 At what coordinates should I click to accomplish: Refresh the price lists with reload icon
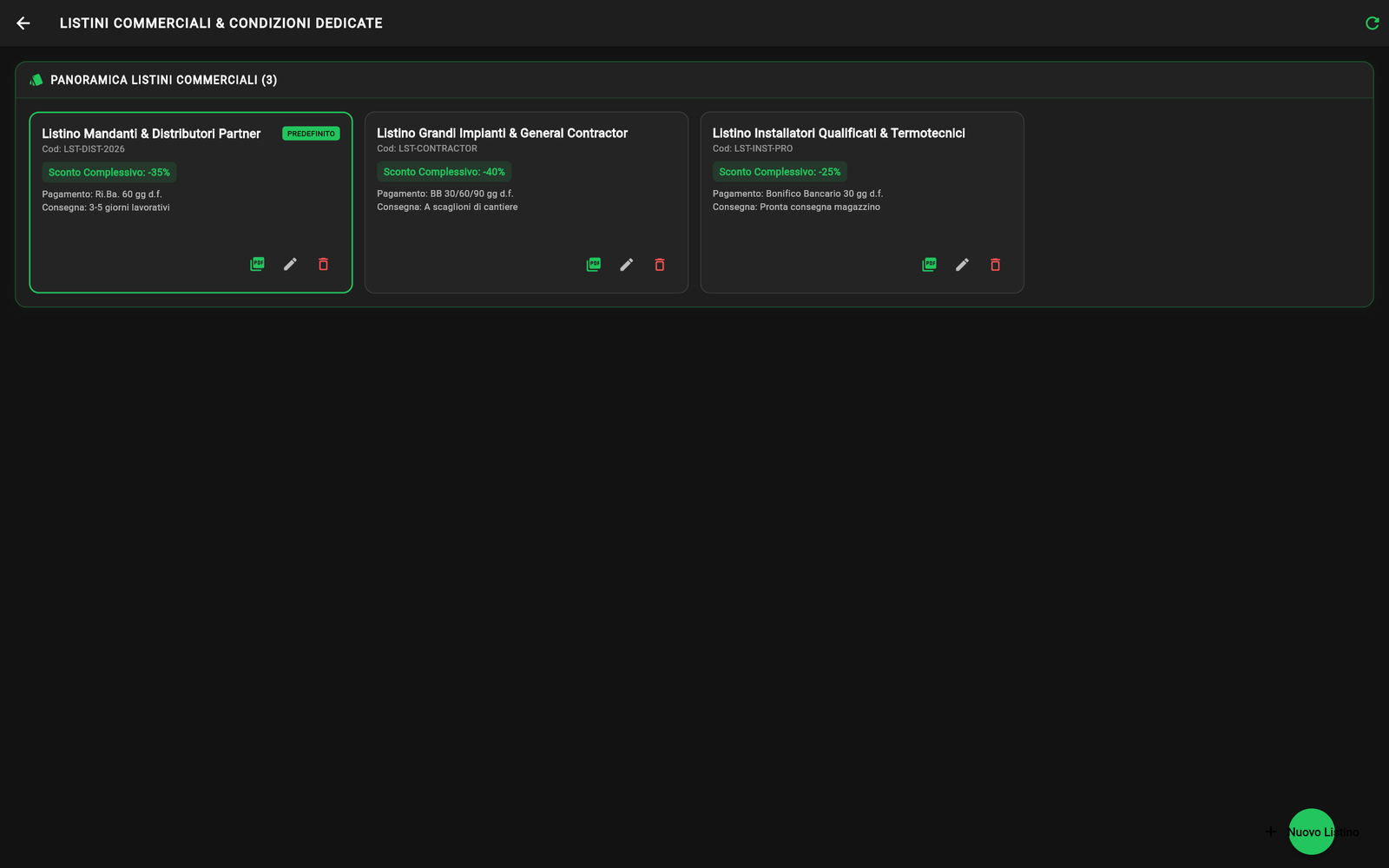click(1372, 23)
